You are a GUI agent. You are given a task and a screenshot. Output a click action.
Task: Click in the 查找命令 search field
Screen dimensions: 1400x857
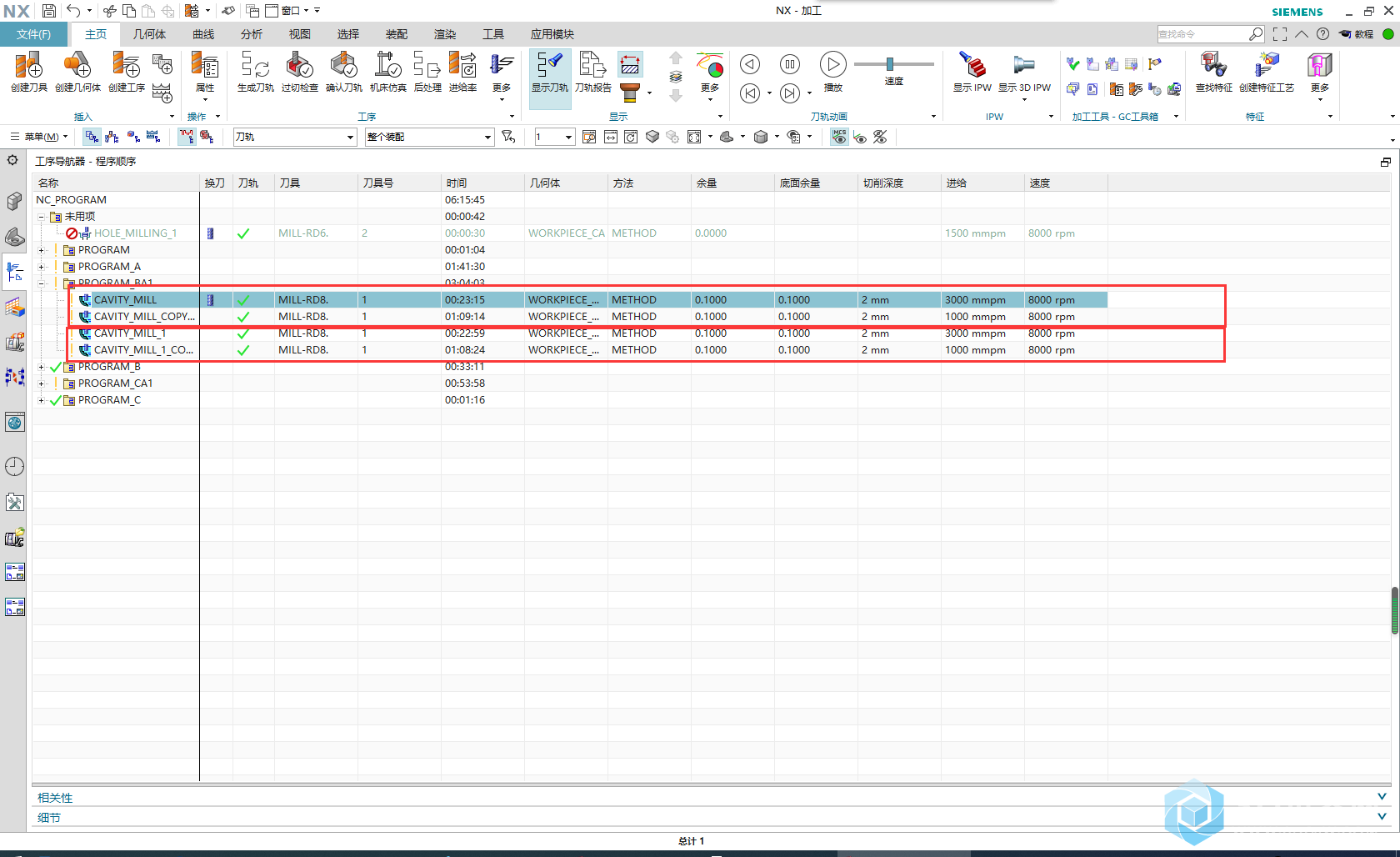(x=1210, y=34)
